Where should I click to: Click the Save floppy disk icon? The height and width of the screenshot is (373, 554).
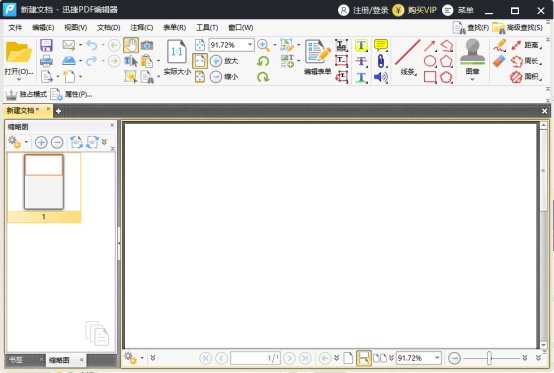coord(46,45)
